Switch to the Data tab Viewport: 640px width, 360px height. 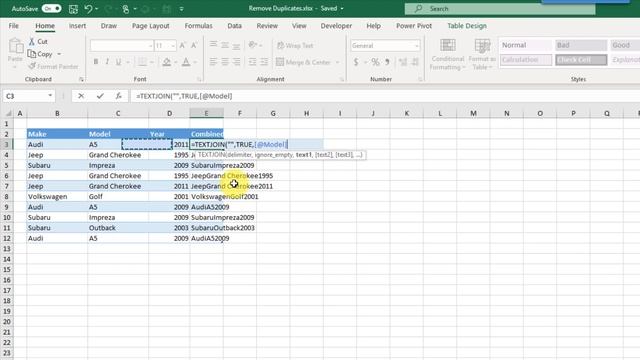(234, 26)
